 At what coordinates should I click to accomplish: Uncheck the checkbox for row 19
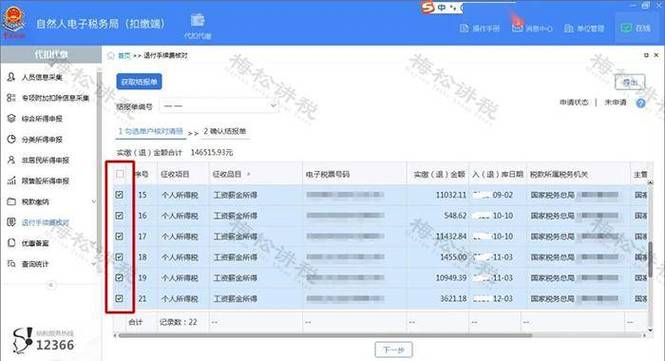pos(120,278)
